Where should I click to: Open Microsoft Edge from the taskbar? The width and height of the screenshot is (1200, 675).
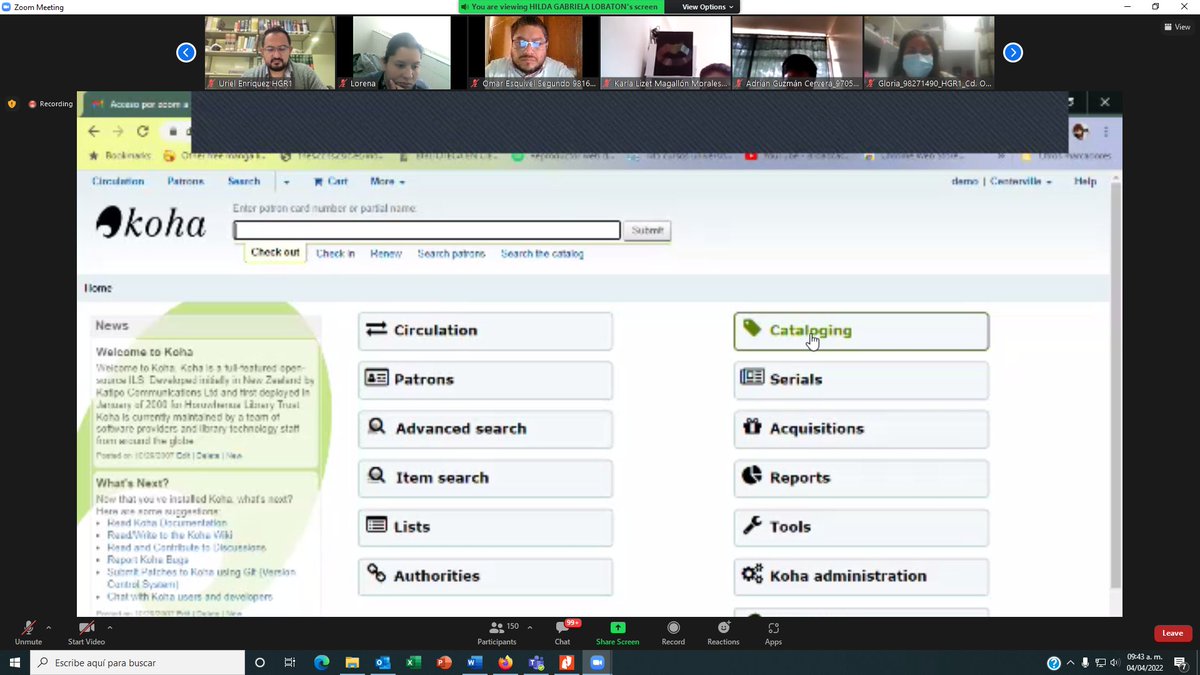(321, 662)
